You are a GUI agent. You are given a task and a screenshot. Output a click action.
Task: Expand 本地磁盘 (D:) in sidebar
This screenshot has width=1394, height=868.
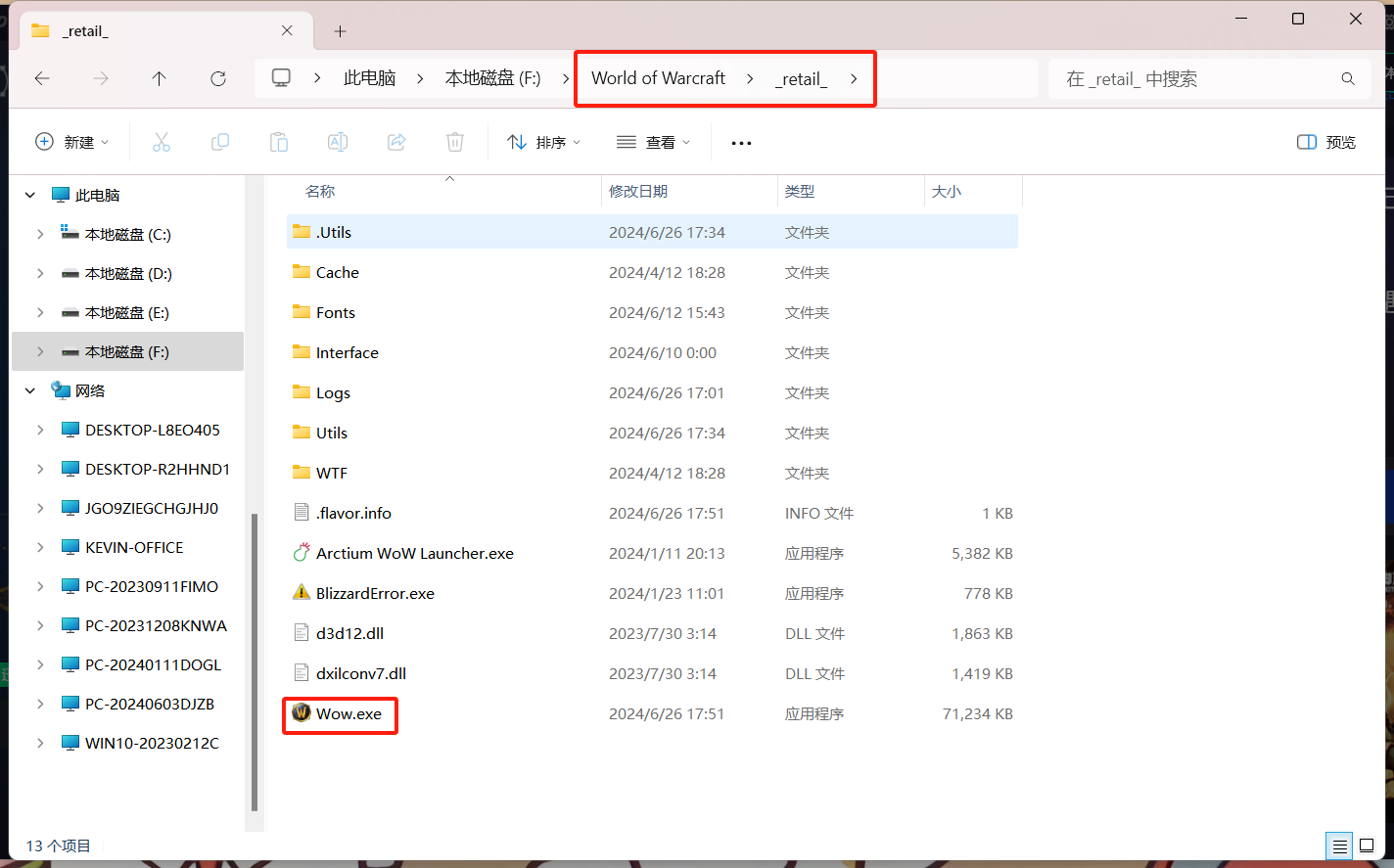click(x=40, y=273)
